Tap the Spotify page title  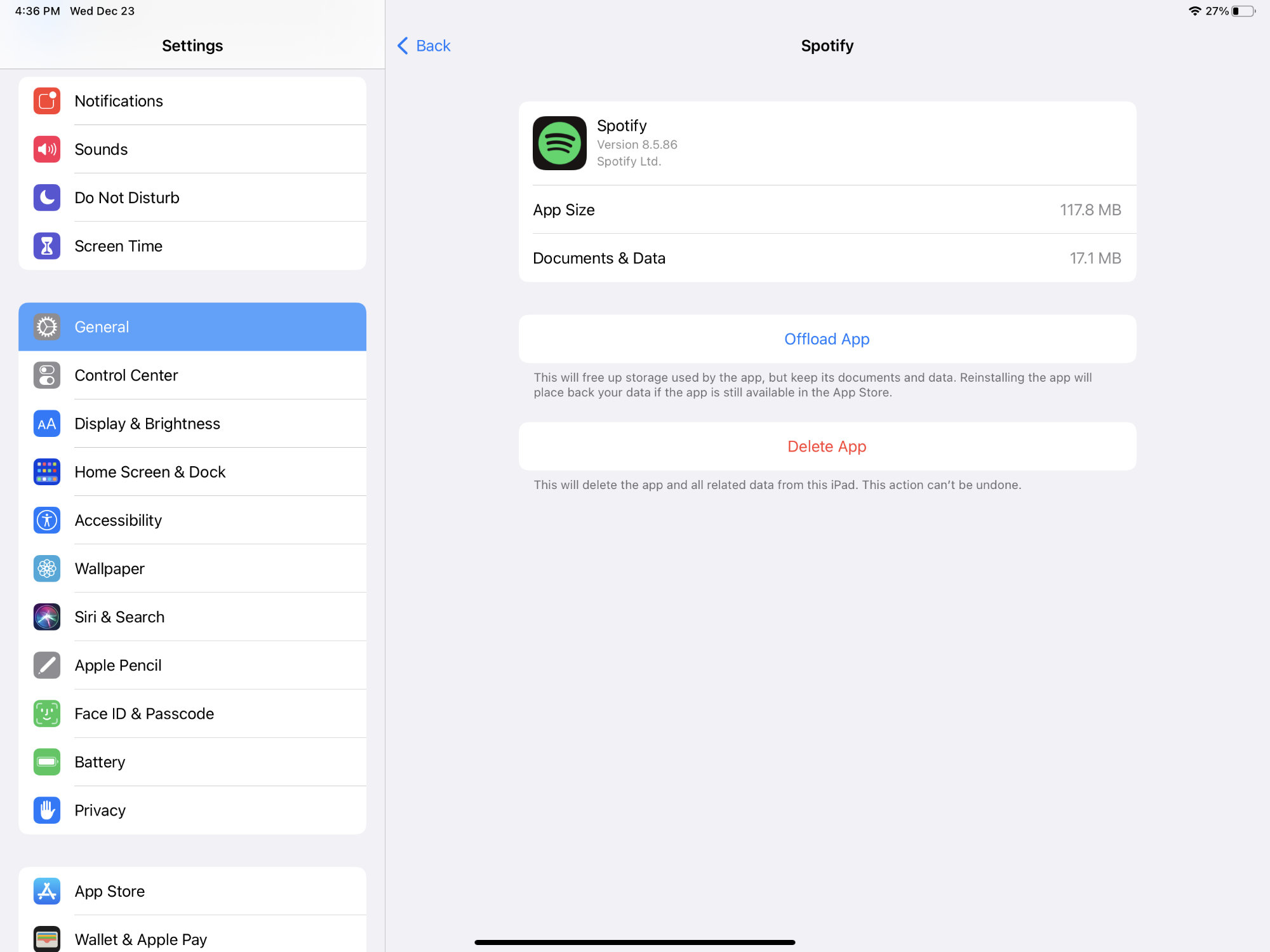pyautogui.click(x=827, y=46)
